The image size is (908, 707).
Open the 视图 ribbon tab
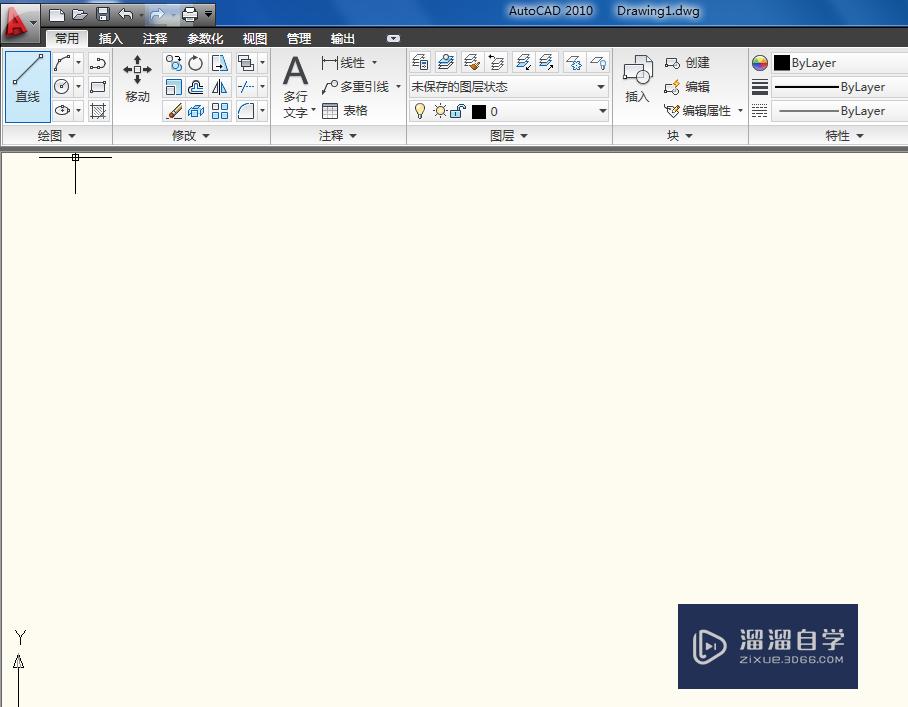point(254,38)
